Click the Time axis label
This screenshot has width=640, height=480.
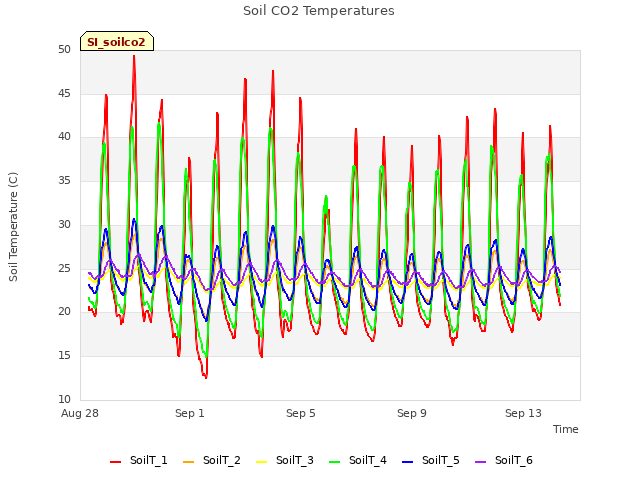click(x=566, y=429)
